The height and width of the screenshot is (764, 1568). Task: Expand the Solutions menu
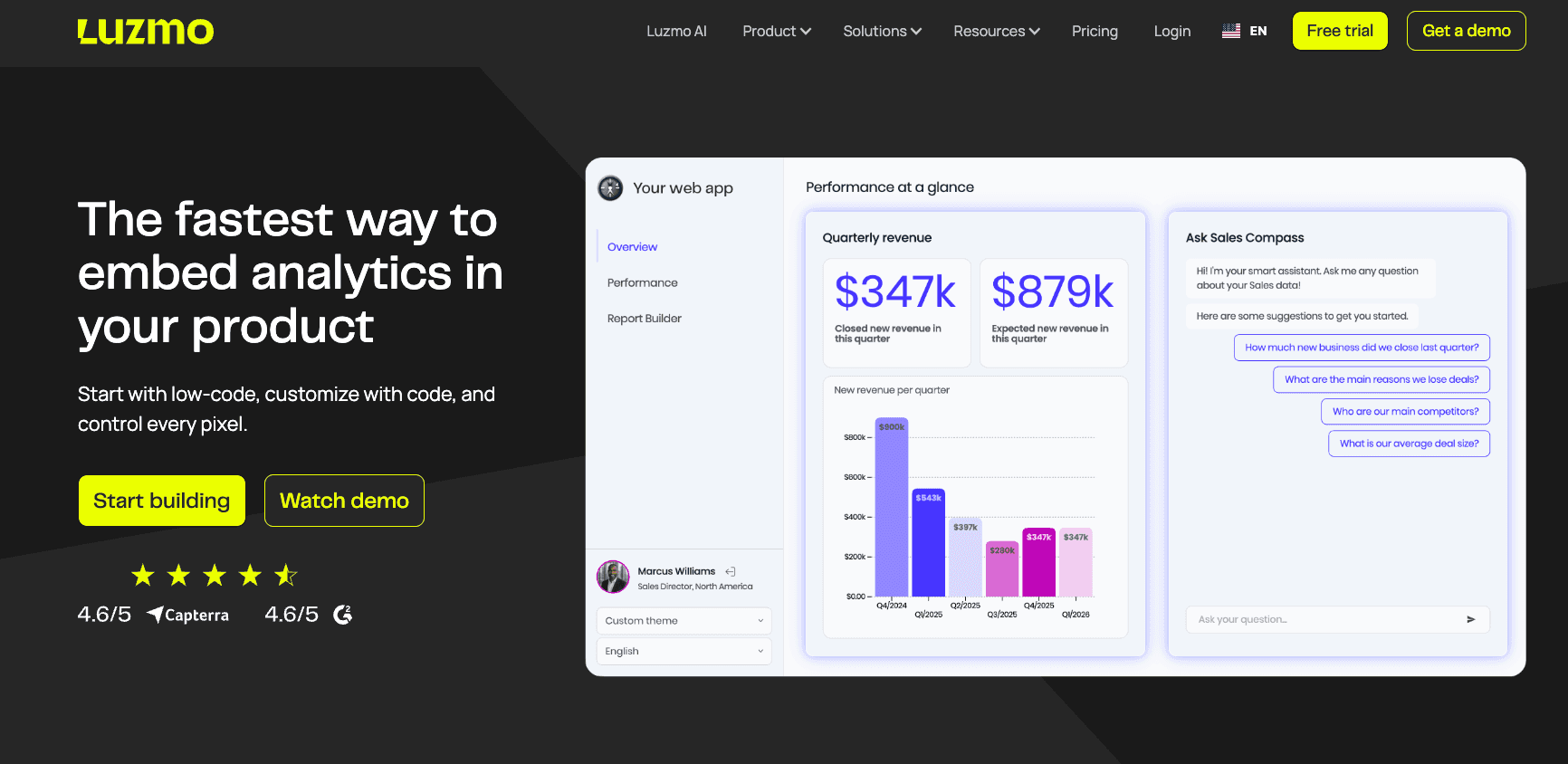(x=882, y=31)
